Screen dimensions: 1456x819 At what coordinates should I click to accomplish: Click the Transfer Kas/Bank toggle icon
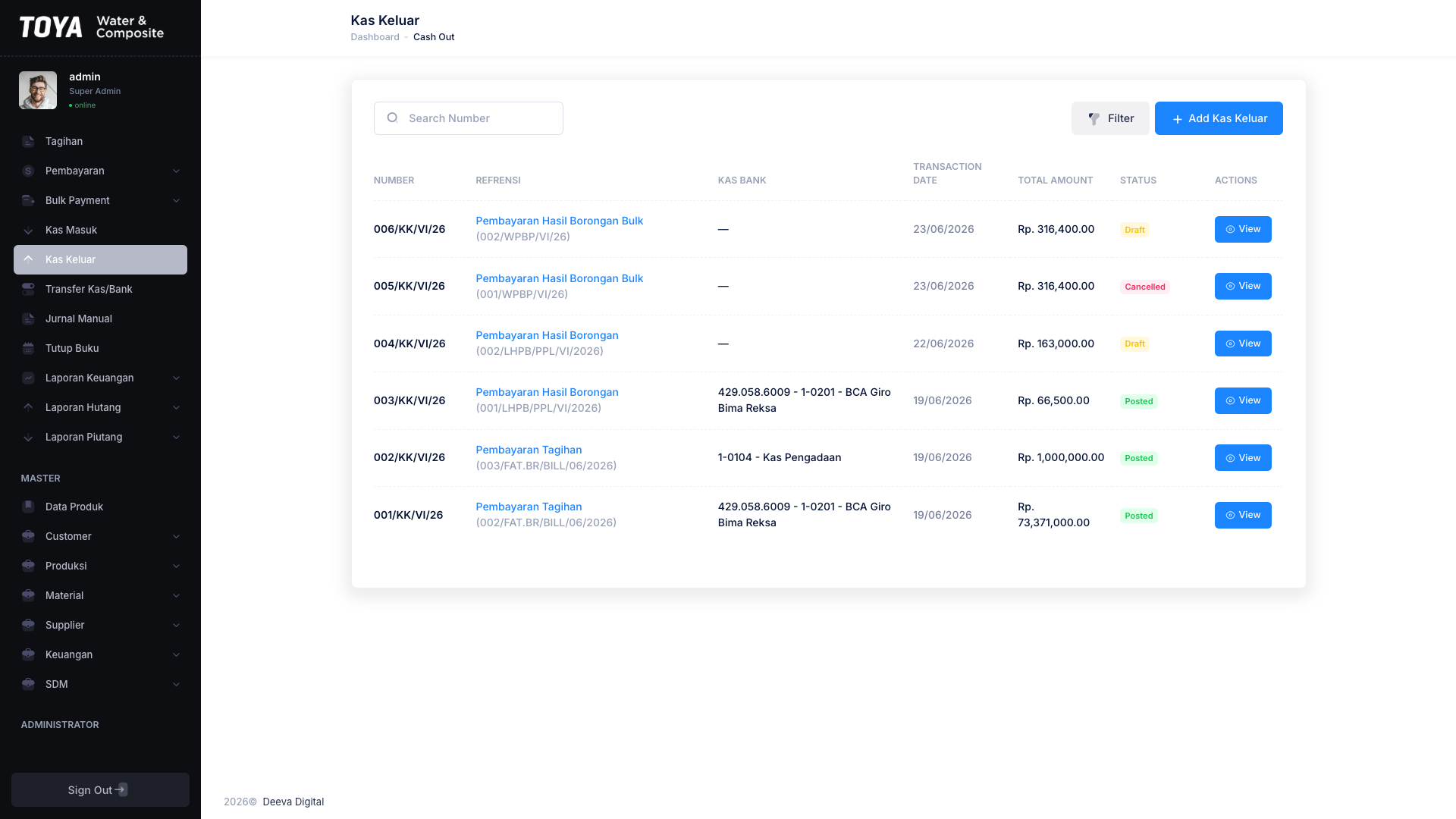click(28, 289)
